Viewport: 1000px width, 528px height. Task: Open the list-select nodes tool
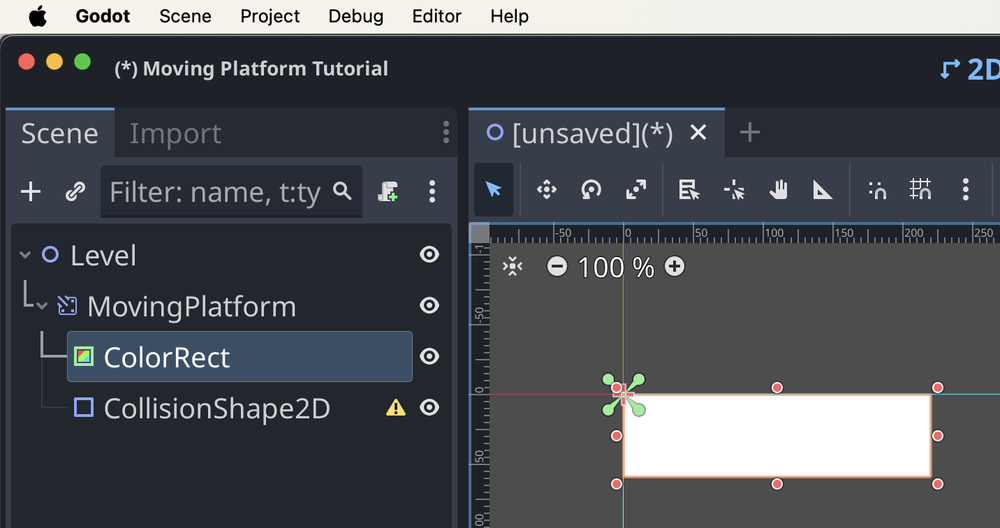coord(689,189)
